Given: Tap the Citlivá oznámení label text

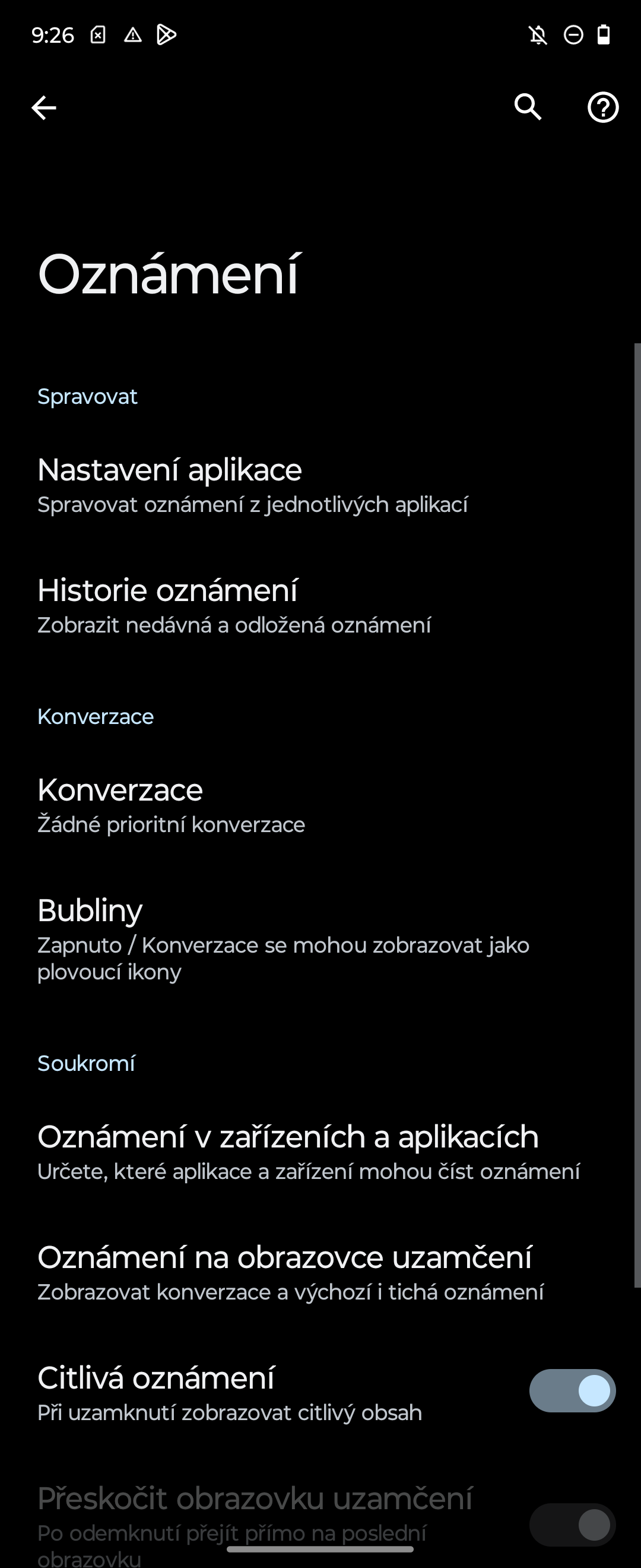Looking at the screenshot, I should pos(156,1378).
